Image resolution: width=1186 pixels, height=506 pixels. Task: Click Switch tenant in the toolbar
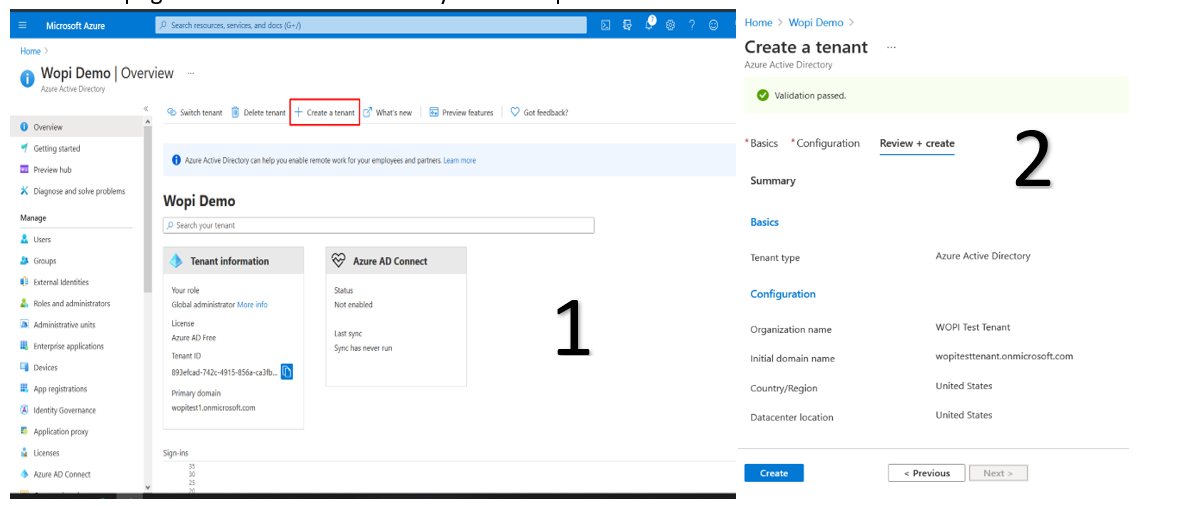tap(194, 112)
